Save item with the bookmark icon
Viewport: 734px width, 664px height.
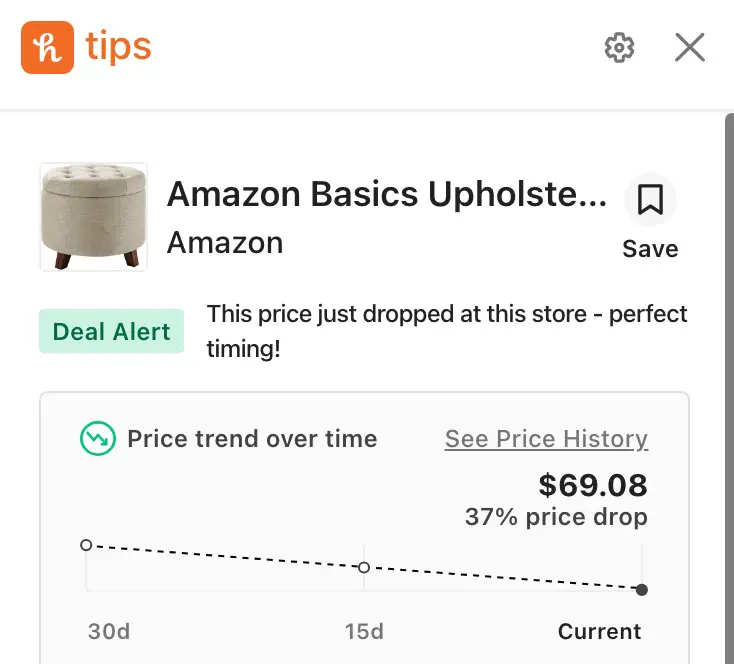[x=650, y=199]
